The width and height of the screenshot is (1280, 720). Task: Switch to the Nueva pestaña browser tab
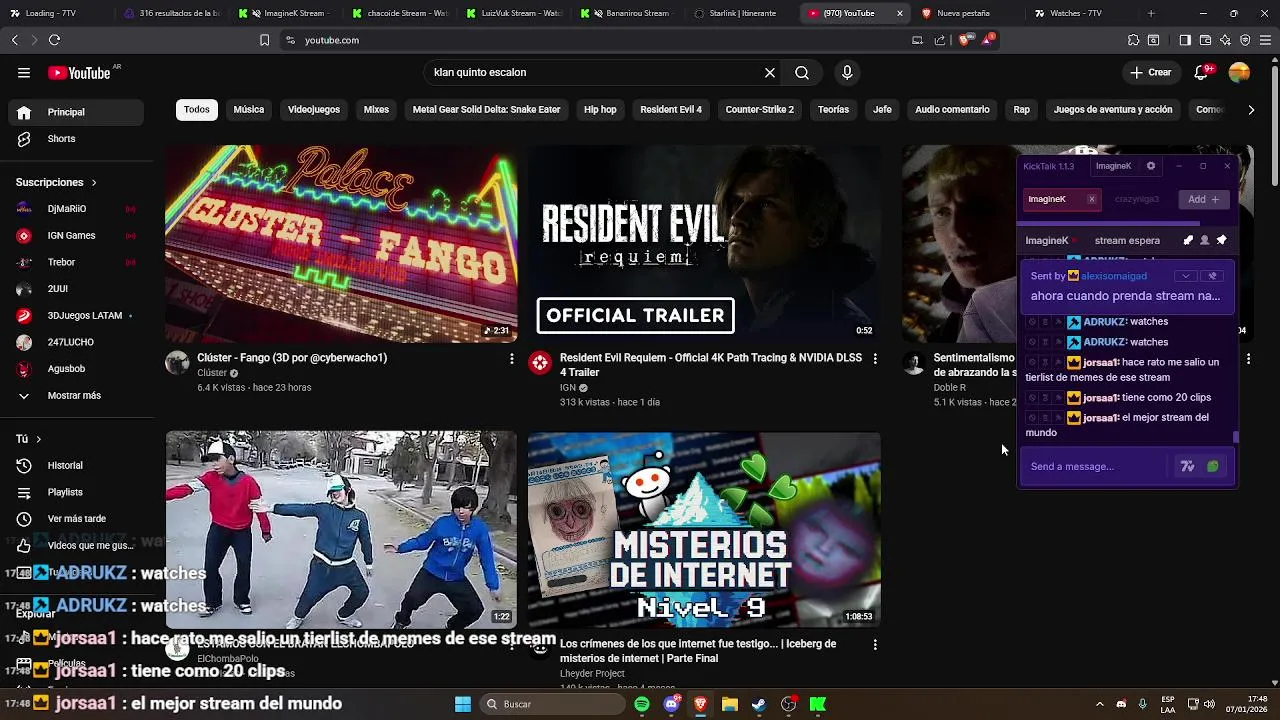click(x=963, y=13)
